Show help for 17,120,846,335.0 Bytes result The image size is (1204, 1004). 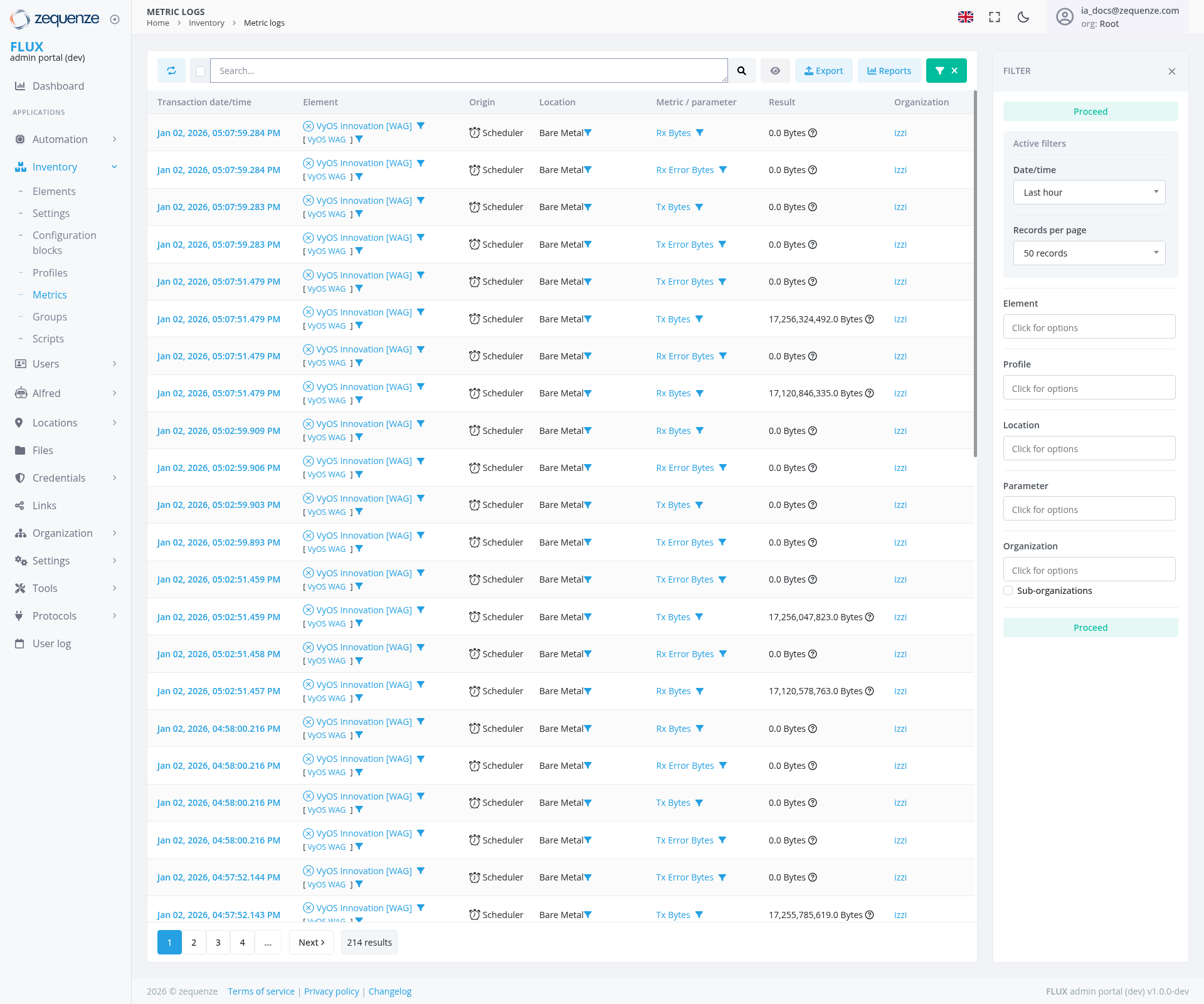pos(869,393)
